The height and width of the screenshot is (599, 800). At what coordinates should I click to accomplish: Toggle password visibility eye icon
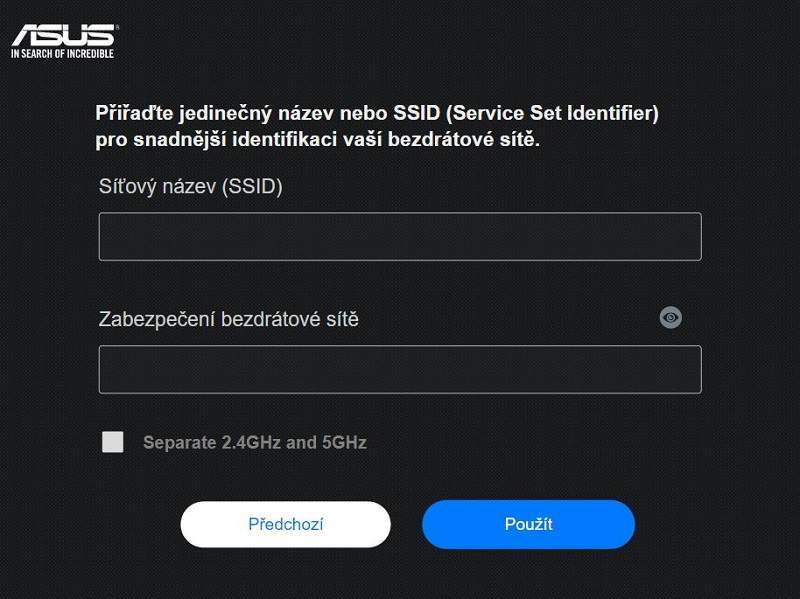point(671,318)
